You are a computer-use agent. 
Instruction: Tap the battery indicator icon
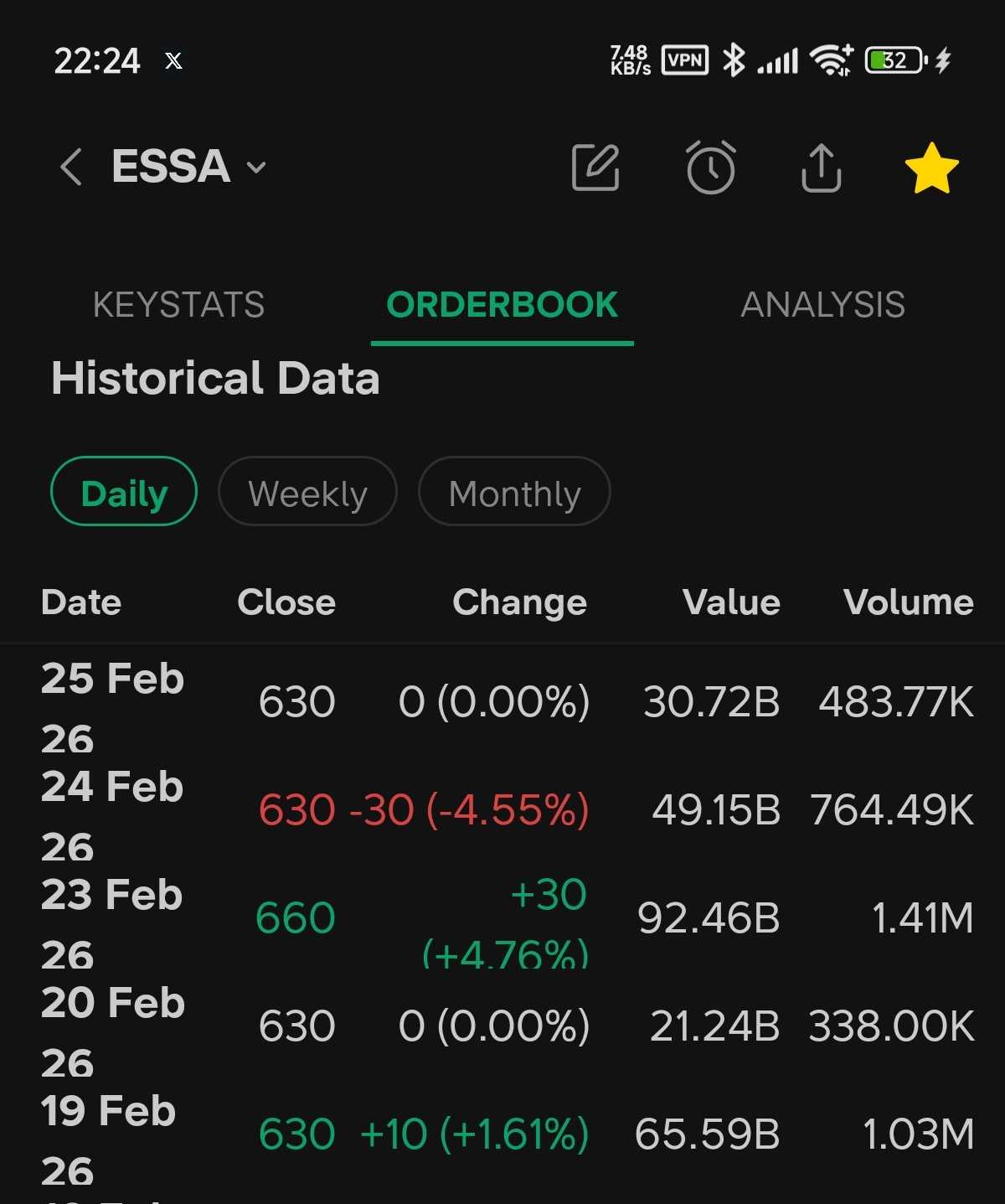click(894, 60)
